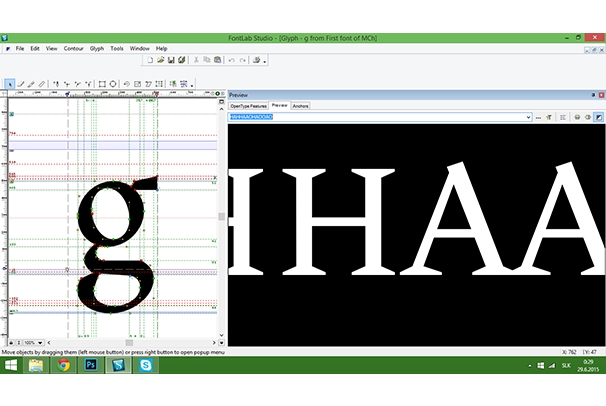The width and height of the screenshot is (606, 406).
Task: Pick the Rectangle drawing tool
Action: (x=100, y=84)
